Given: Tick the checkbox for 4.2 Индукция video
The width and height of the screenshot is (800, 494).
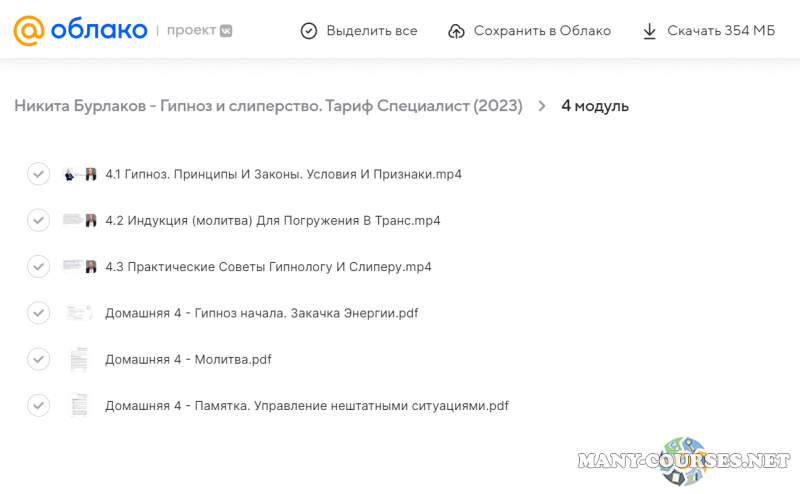Looking at the screenshot, I should [x=38, y=220].
